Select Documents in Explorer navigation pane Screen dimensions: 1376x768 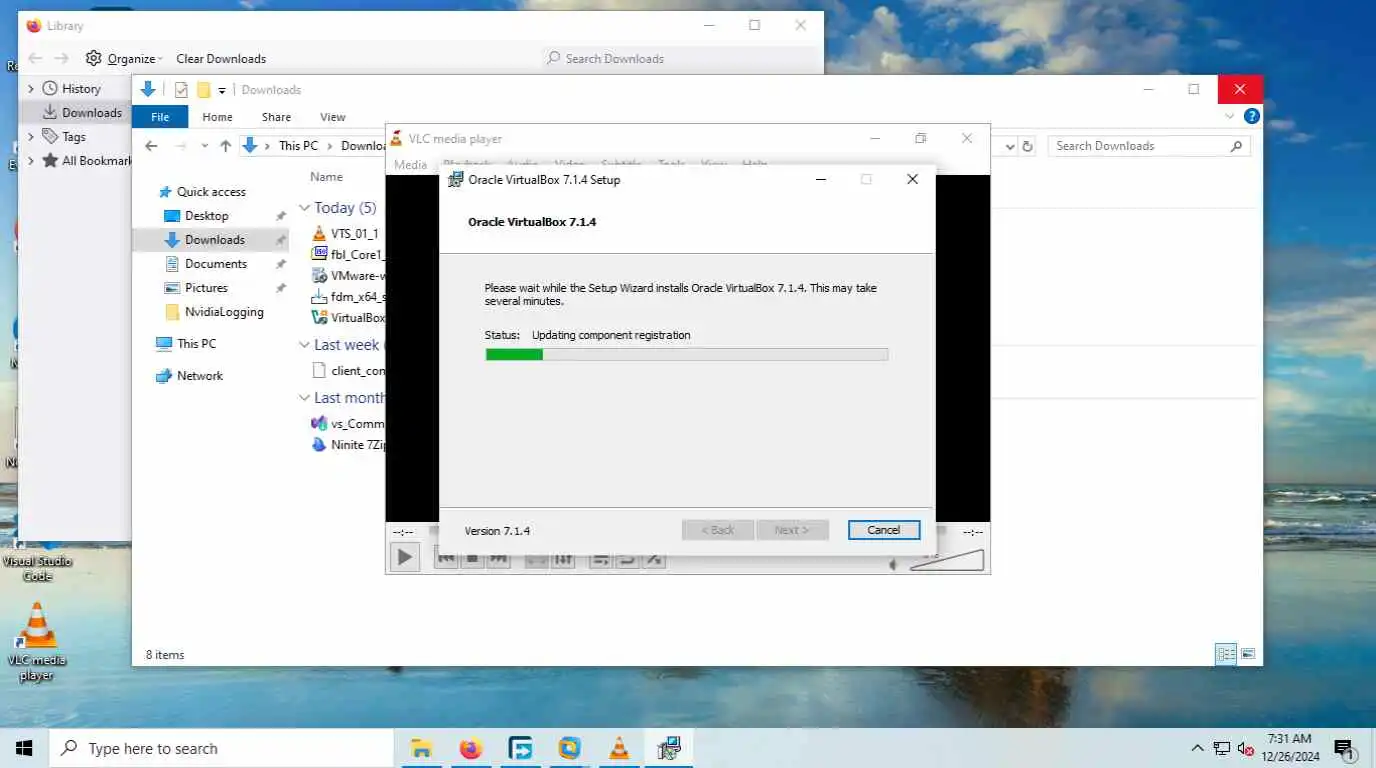pos(215,264)
